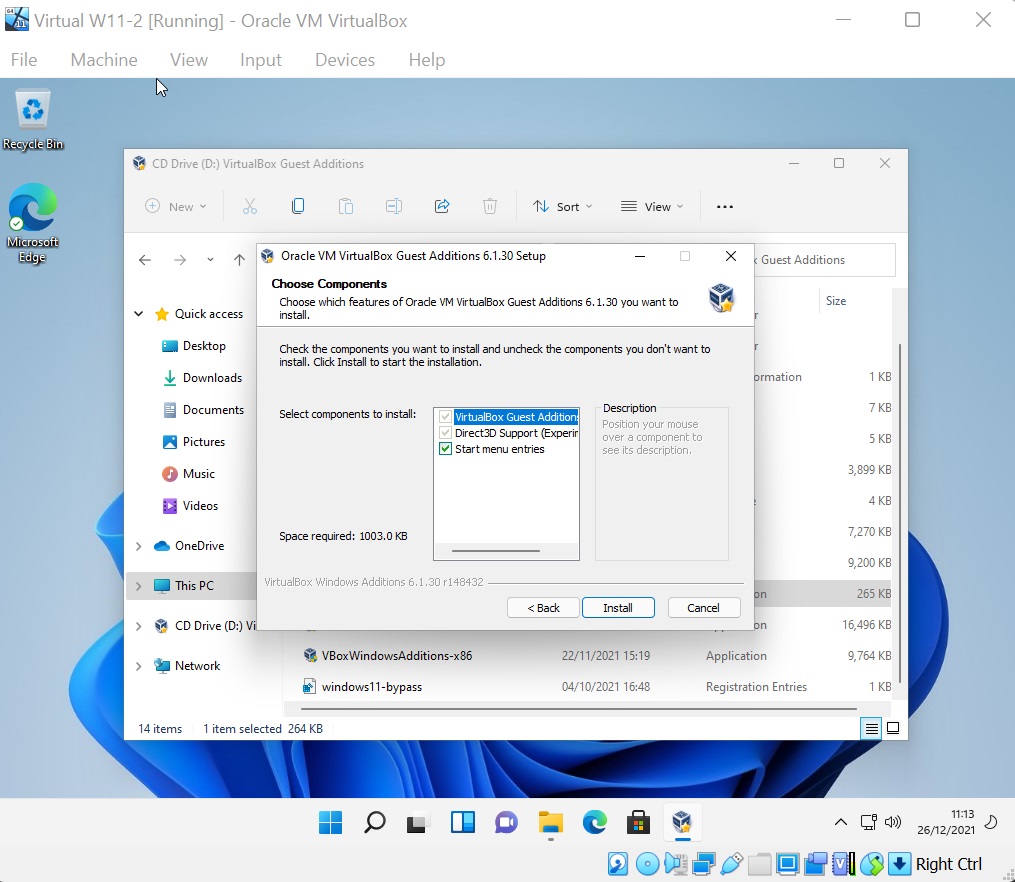
Task: Click the Size column header
Action: pyautogui.click(x=836, y=301)
